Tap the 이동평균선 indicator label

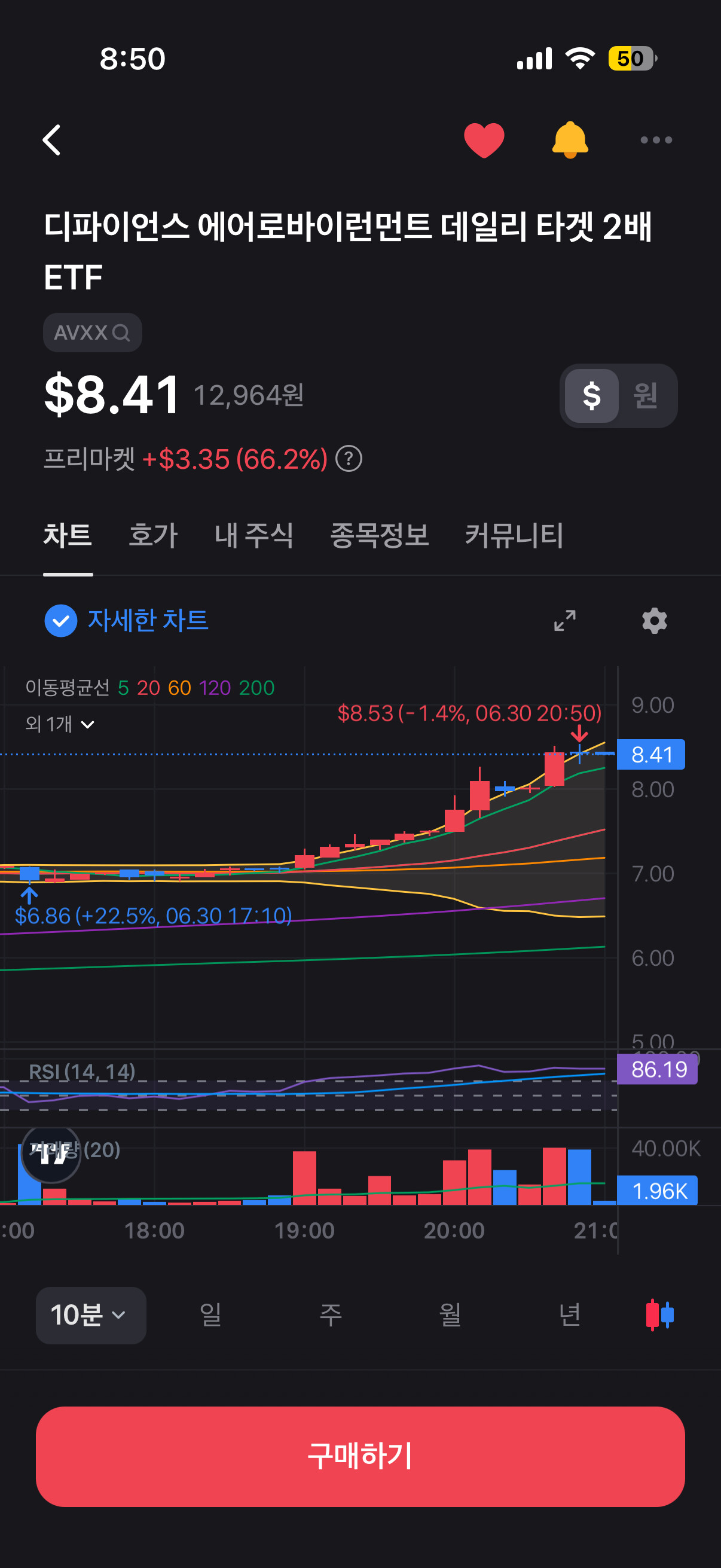68,687
